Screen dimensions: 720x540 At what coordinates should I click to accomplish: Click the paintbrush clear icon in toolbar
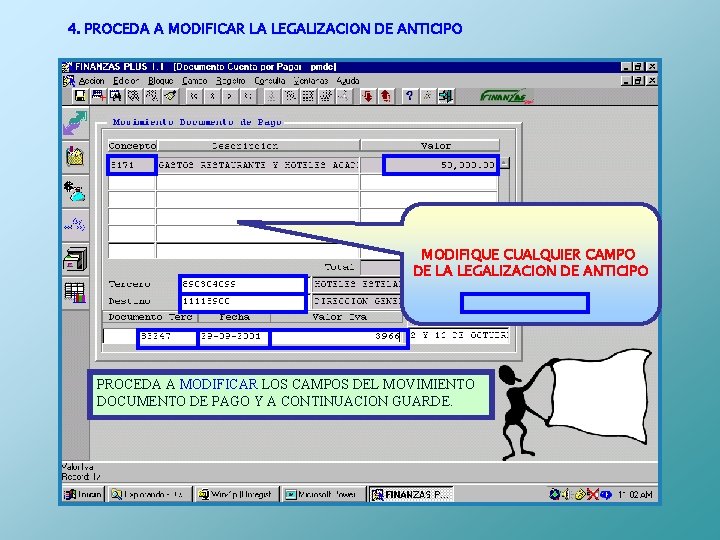pyautogui.click(x=170, y=96)
